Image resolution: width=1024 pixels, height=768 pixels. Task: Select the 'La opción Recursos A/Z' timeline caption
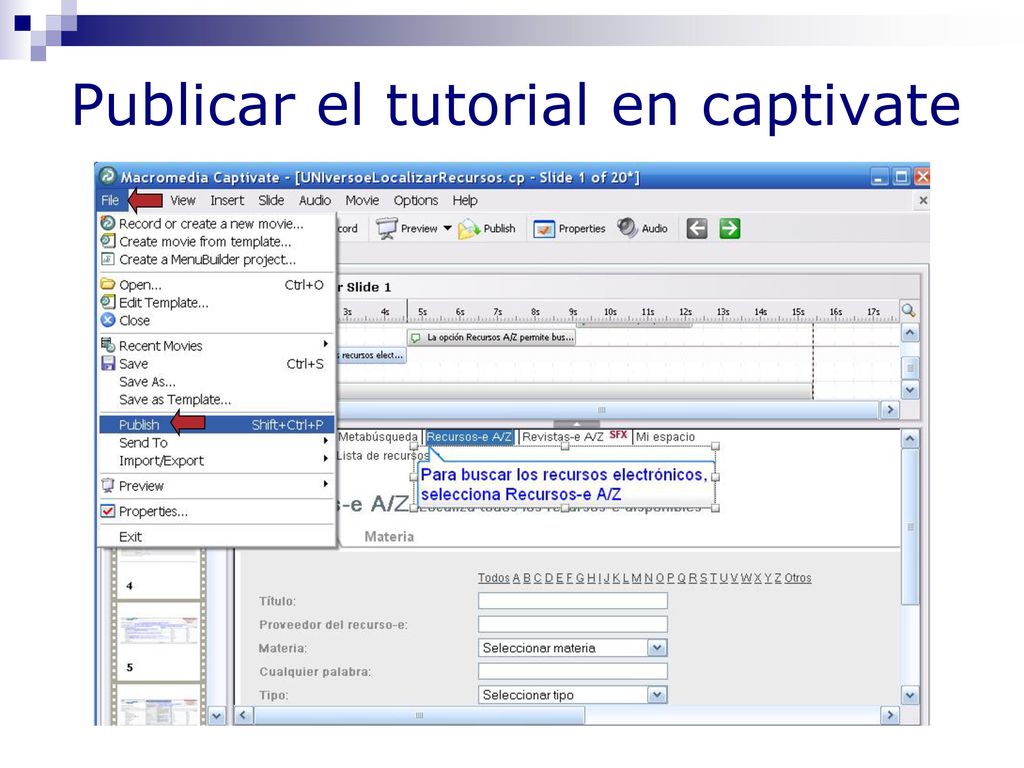point(491,338)
